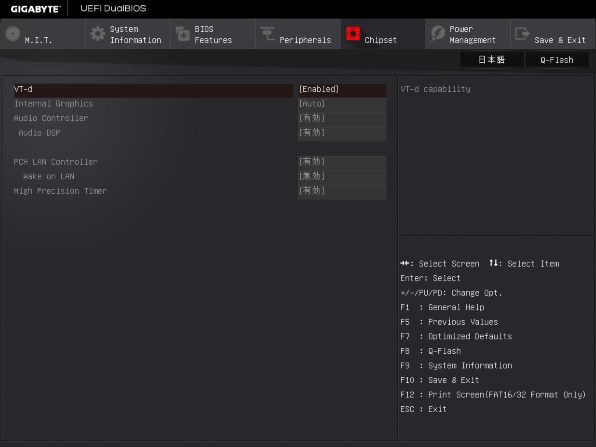The width and height of the screenshot is (596, 447).
Task: Go to the Peripherals tab
Action: click(x=298, y=34)
